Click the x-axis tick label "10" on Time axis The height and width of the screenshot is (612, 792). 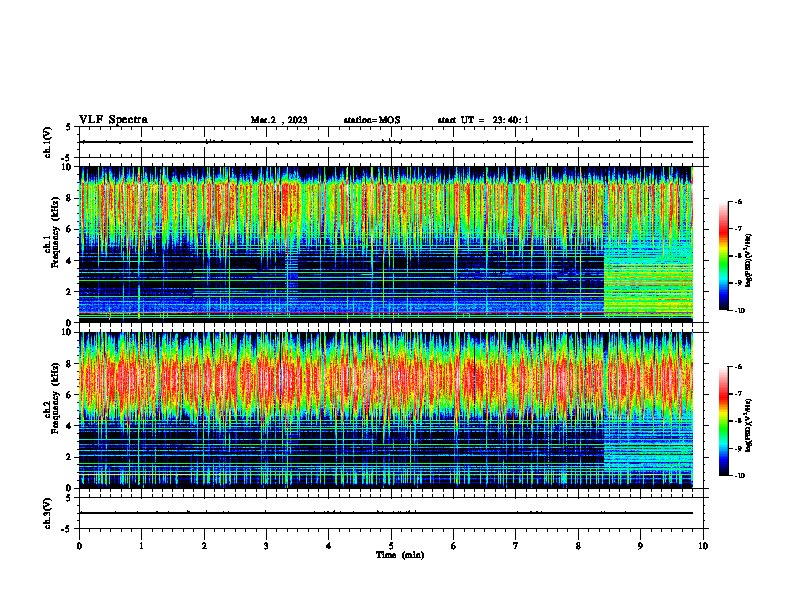point(703,546)
